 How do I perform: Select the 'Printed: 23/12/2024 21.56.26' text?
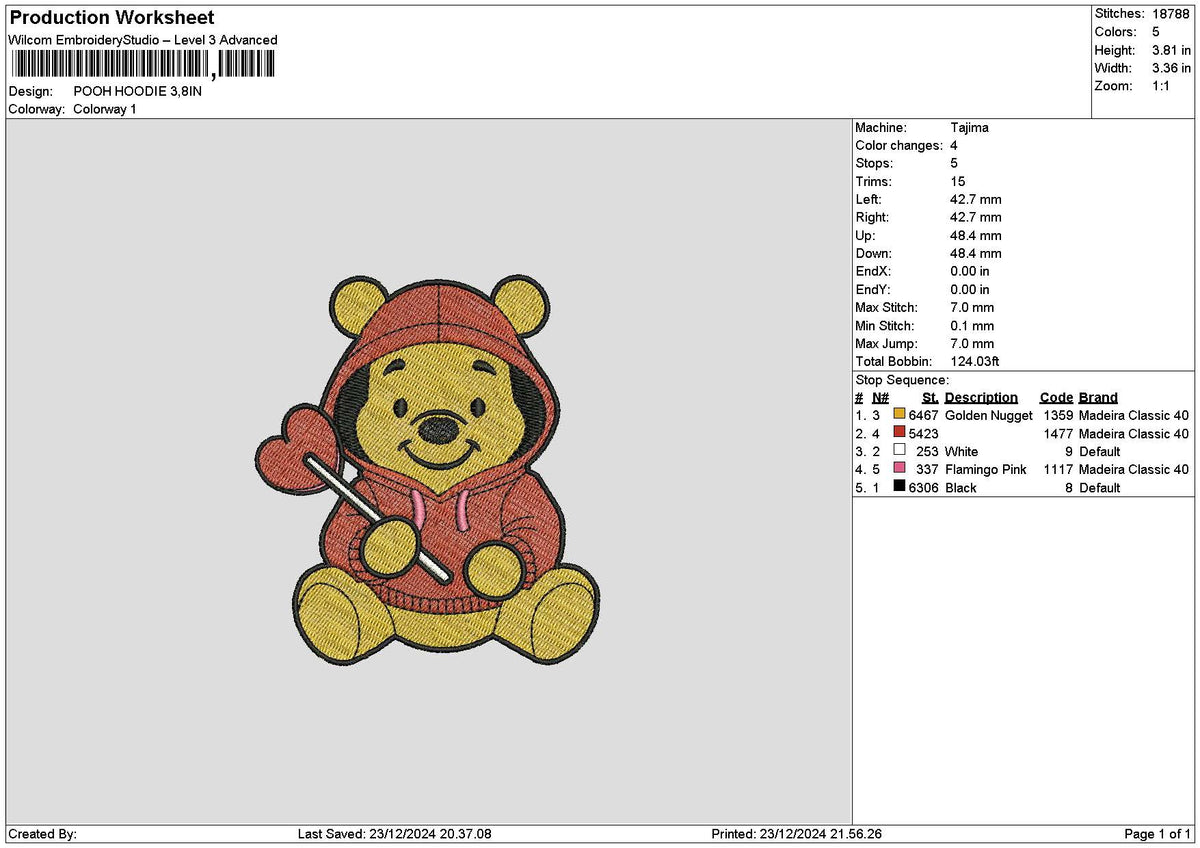tap(797, 834)
